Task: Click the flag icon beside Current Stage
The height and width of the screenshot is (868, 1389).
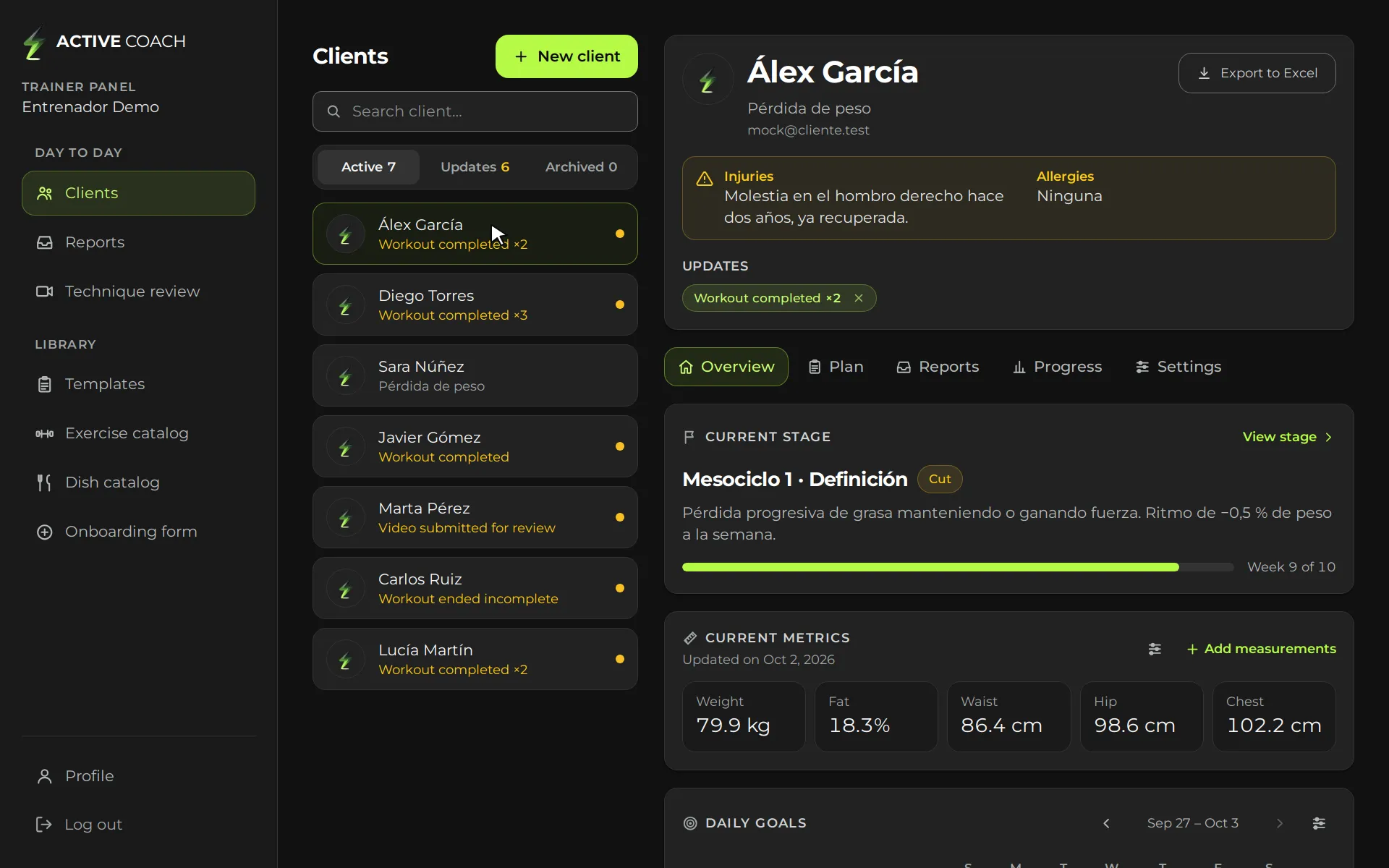Action: pyautogui.click(x=689, y=437)
